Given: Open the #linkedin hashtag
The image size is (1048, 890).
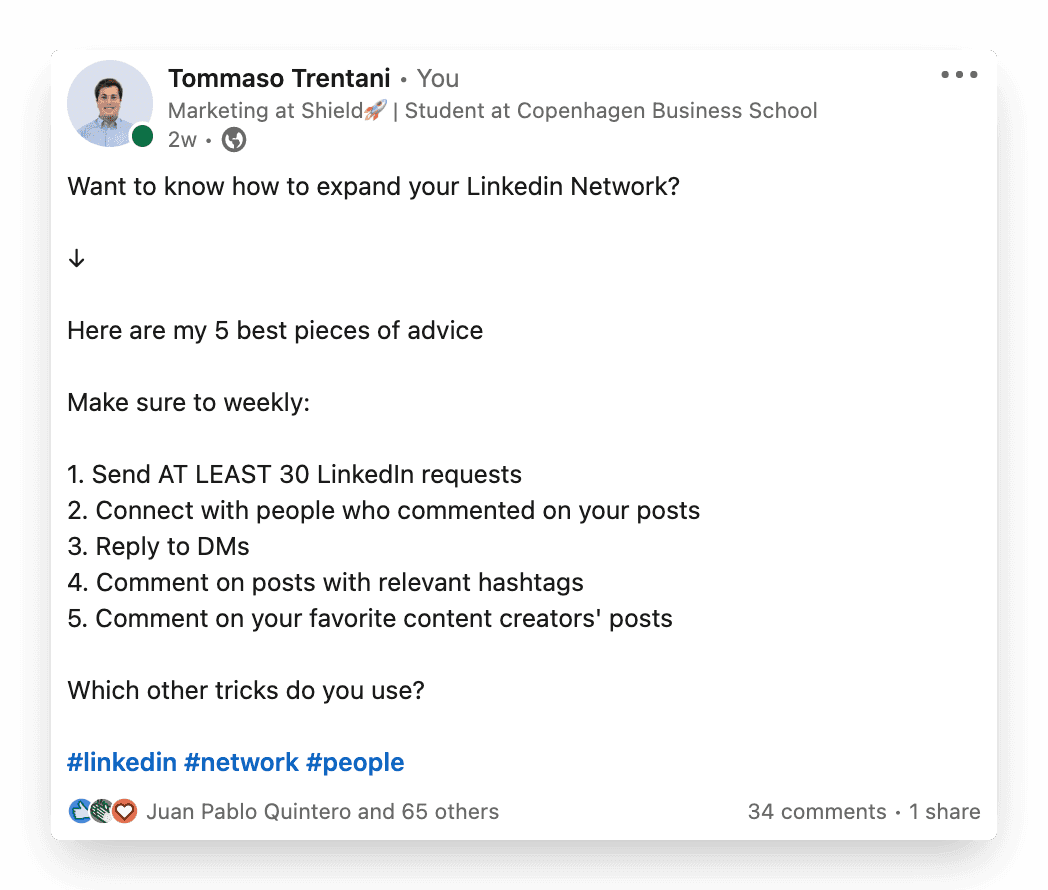Looking at the screenshot, I should click(x=122, y=762).
